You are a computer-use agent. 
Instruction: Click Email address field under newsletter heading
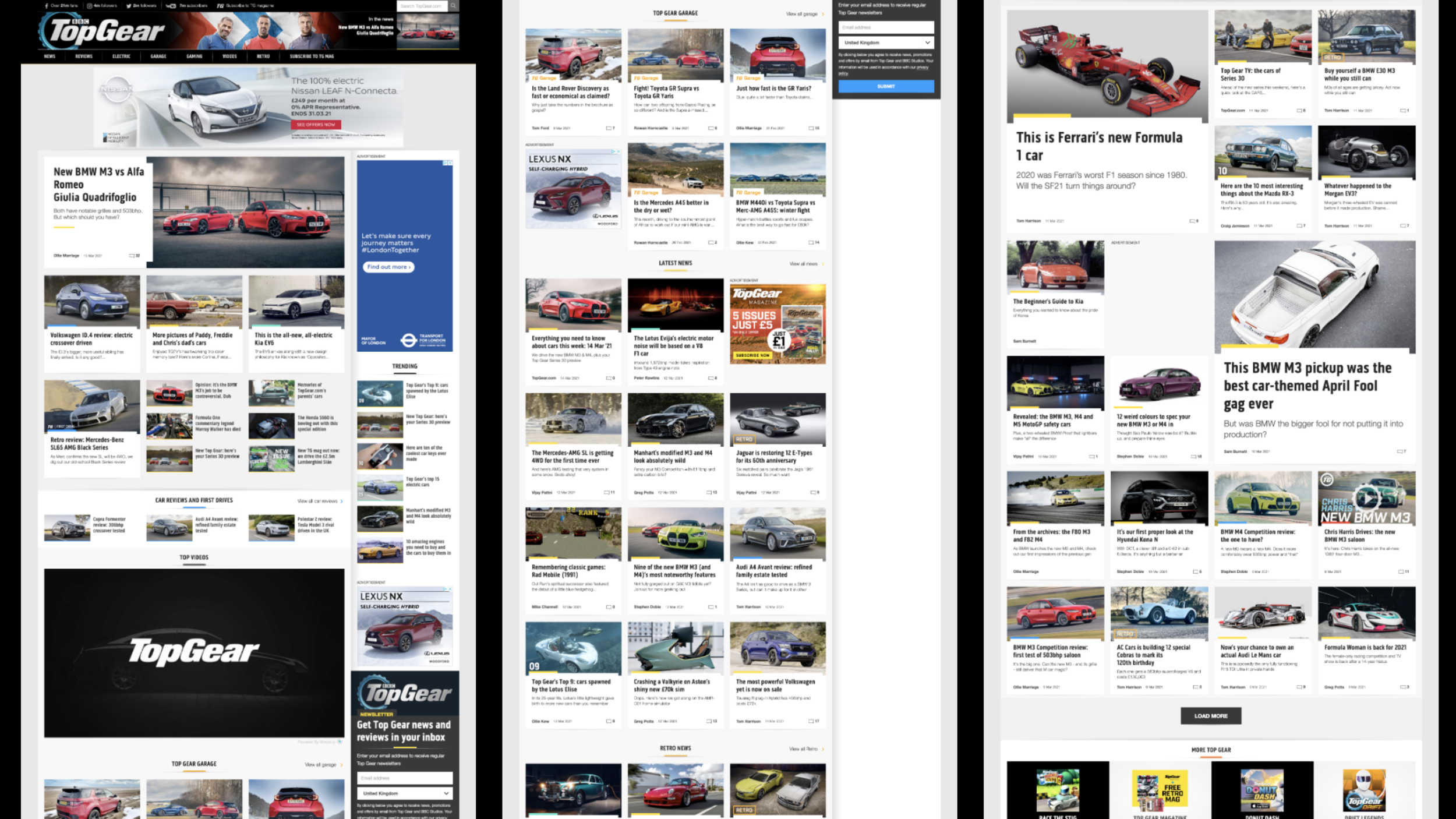point(405,778)
